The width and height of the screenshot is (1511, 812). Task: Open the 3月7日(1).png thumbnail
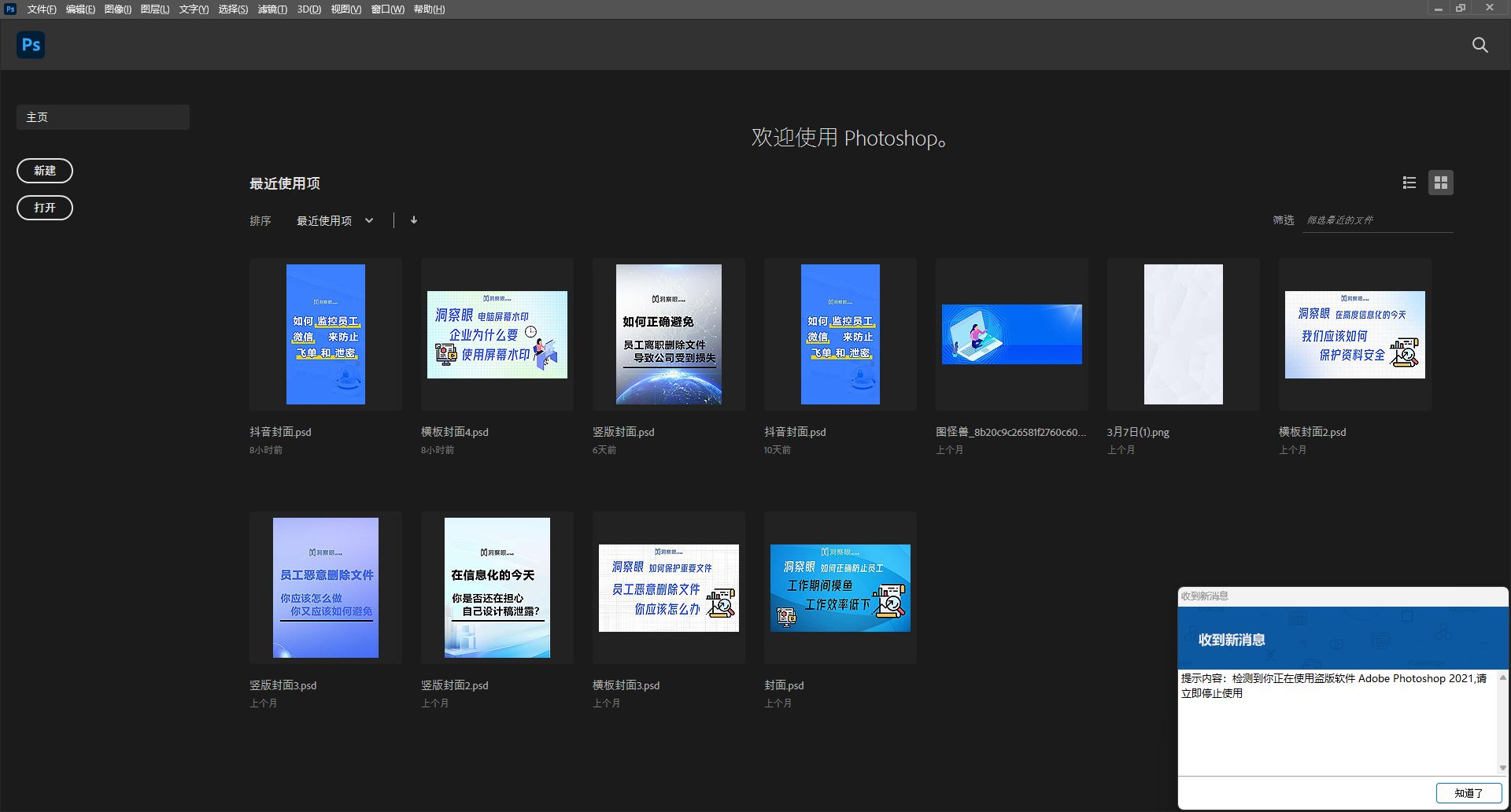pos(1184,334)
